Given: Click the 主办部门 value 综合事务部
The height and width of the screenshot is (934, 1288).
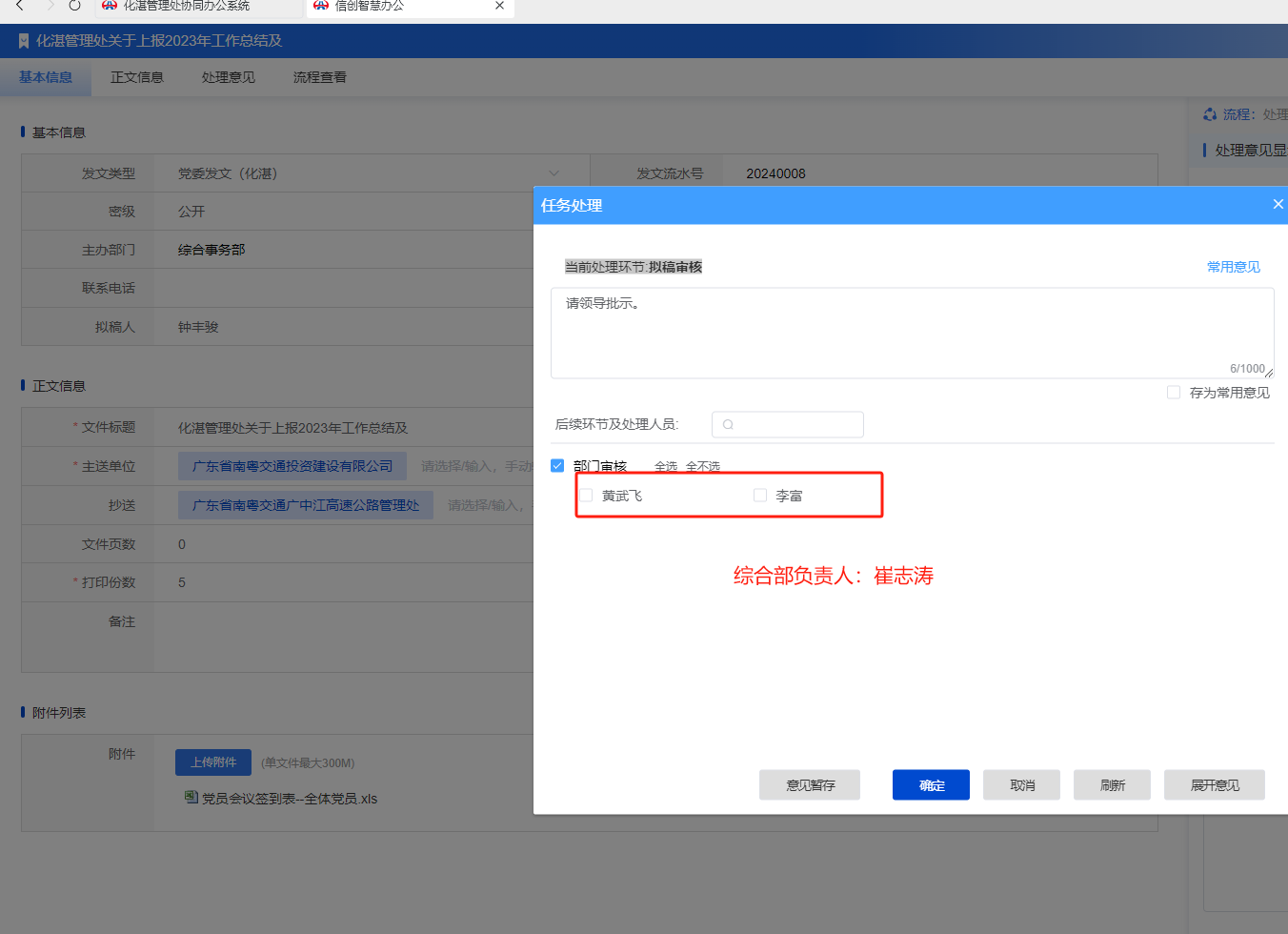Looking at the screenshot, I should click(211, 250).
